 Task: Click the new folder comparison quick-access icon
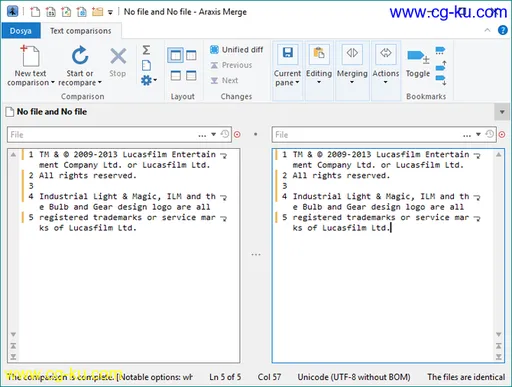97,12
